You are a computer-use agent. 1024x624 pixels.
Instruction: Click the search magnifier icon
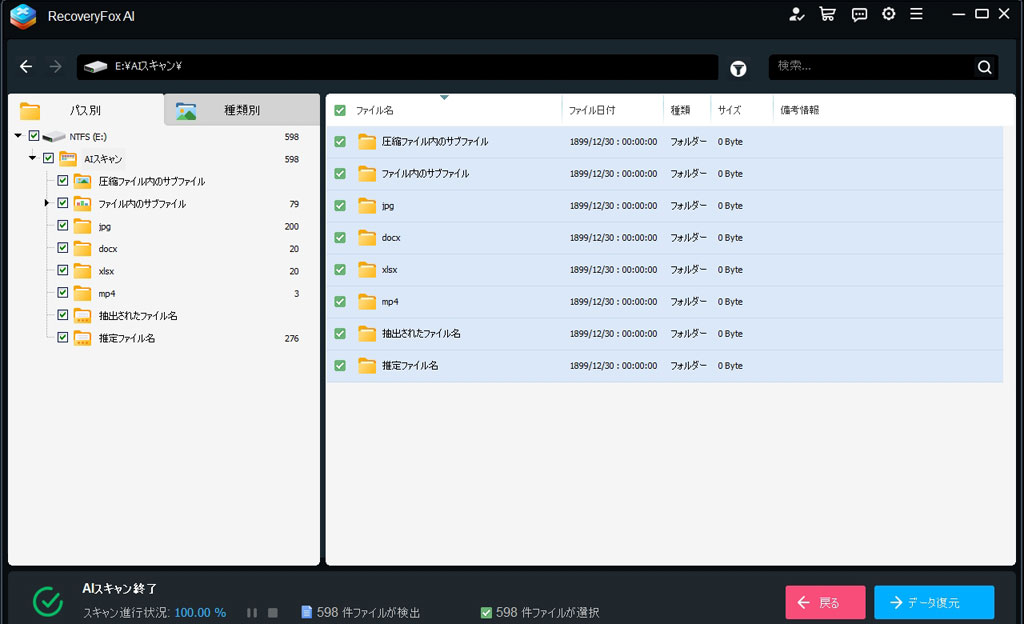coord(985,67)
